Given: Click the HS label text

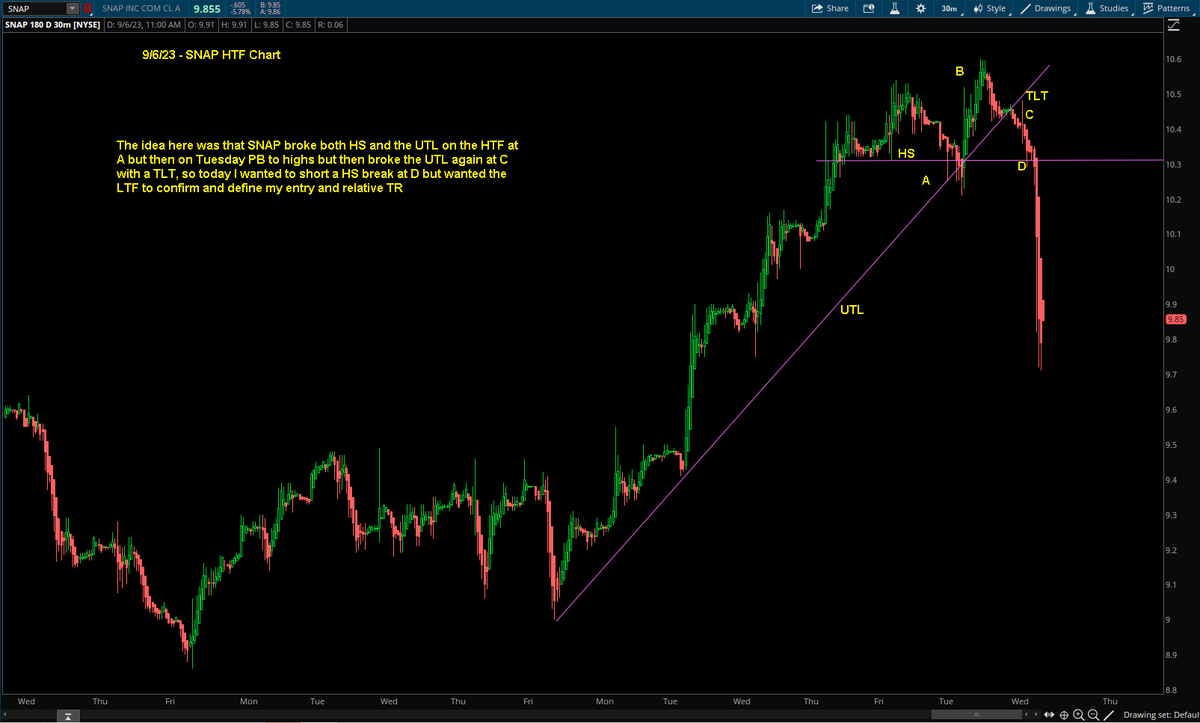Looking at the screenshot, I should pos(905,153).
